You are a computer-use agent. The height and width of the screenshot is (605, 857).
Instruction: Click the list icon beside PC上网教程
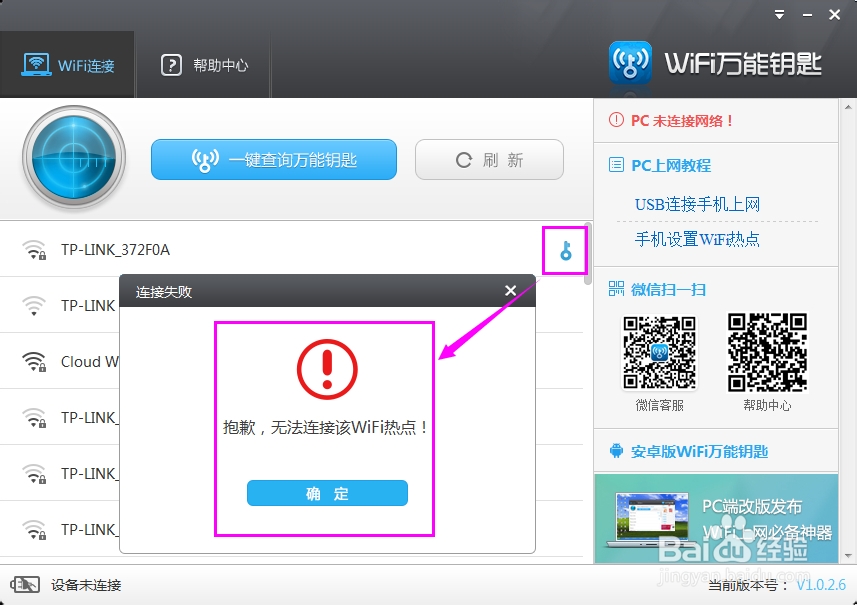tap(616, 165)
